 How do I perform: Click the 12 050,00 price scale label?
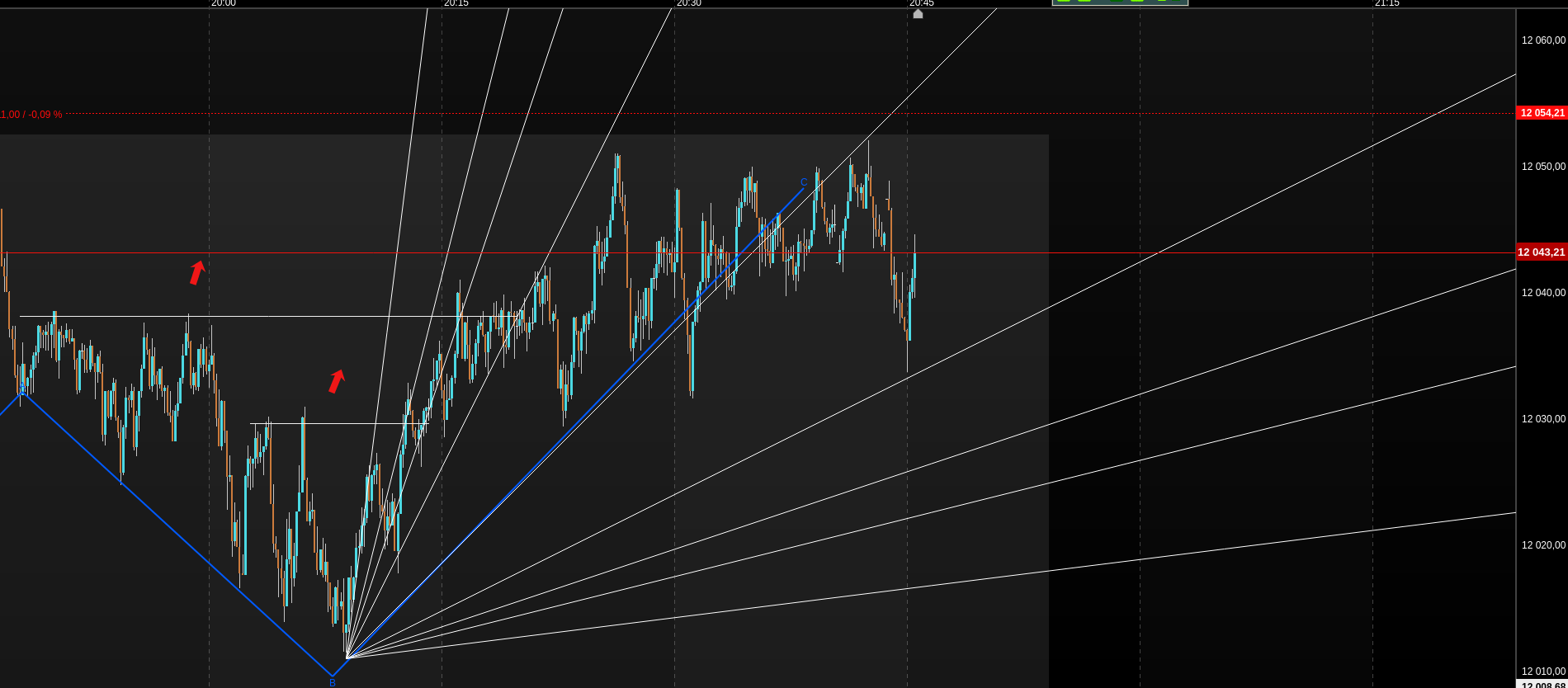pos(1543,167)
